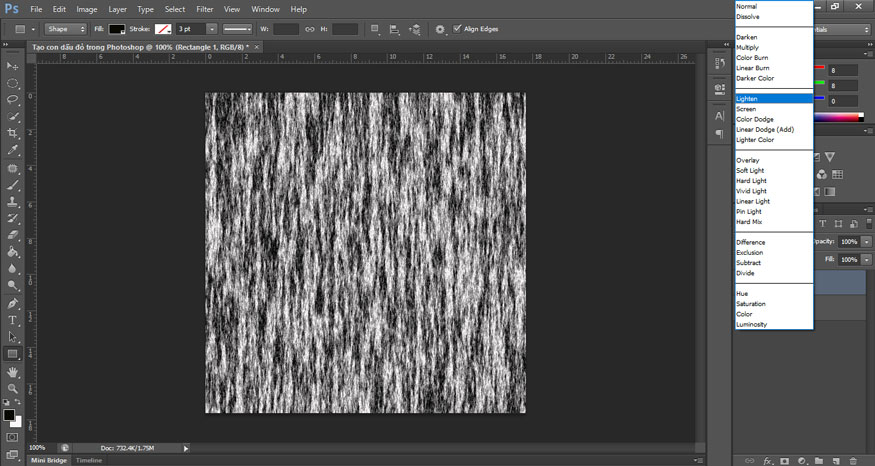
Task: Click the shape Width input field
Action: point(285,29)
